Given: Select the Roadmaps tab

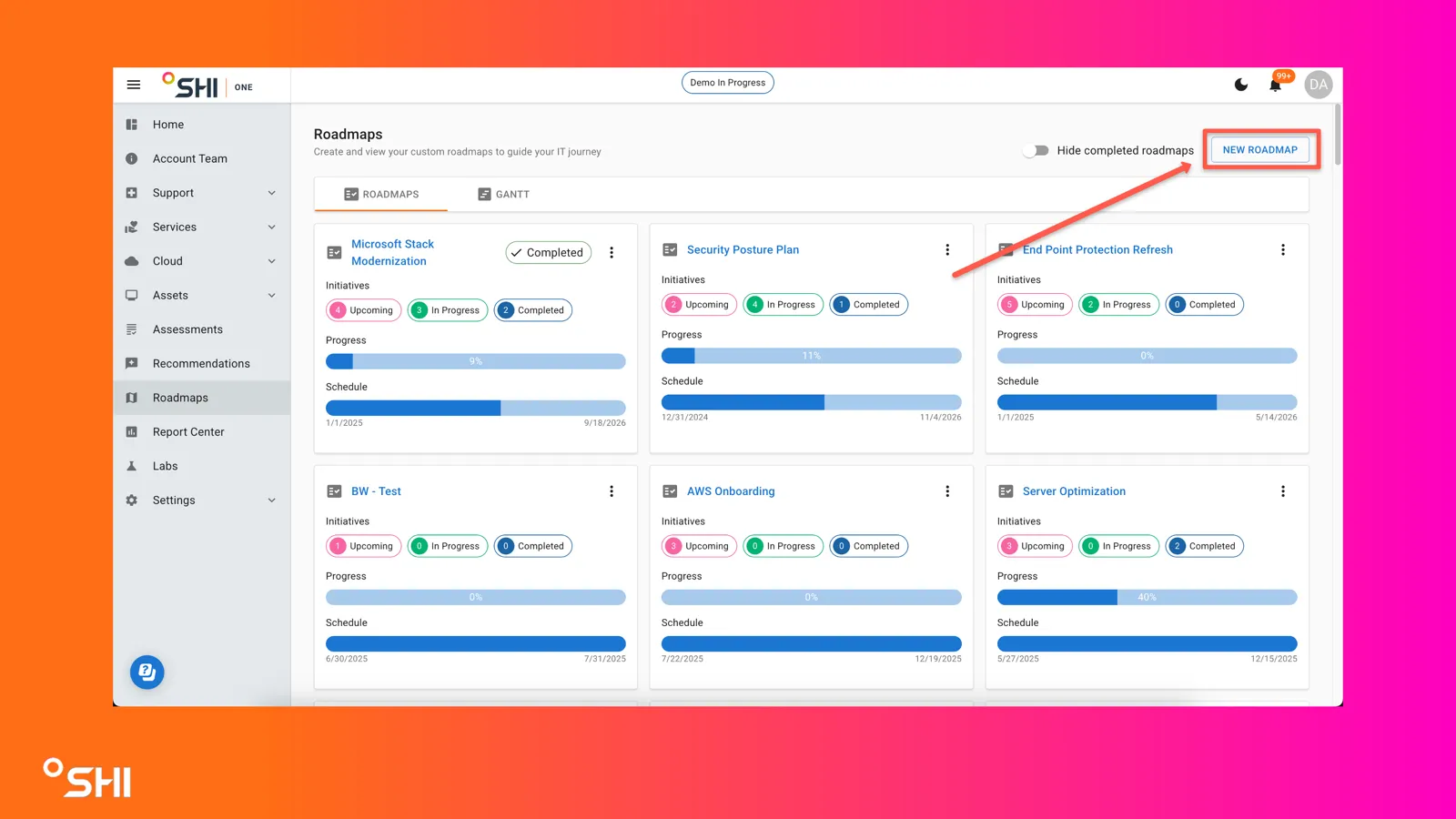Looking at the screenshot, I should coord(381,194).
